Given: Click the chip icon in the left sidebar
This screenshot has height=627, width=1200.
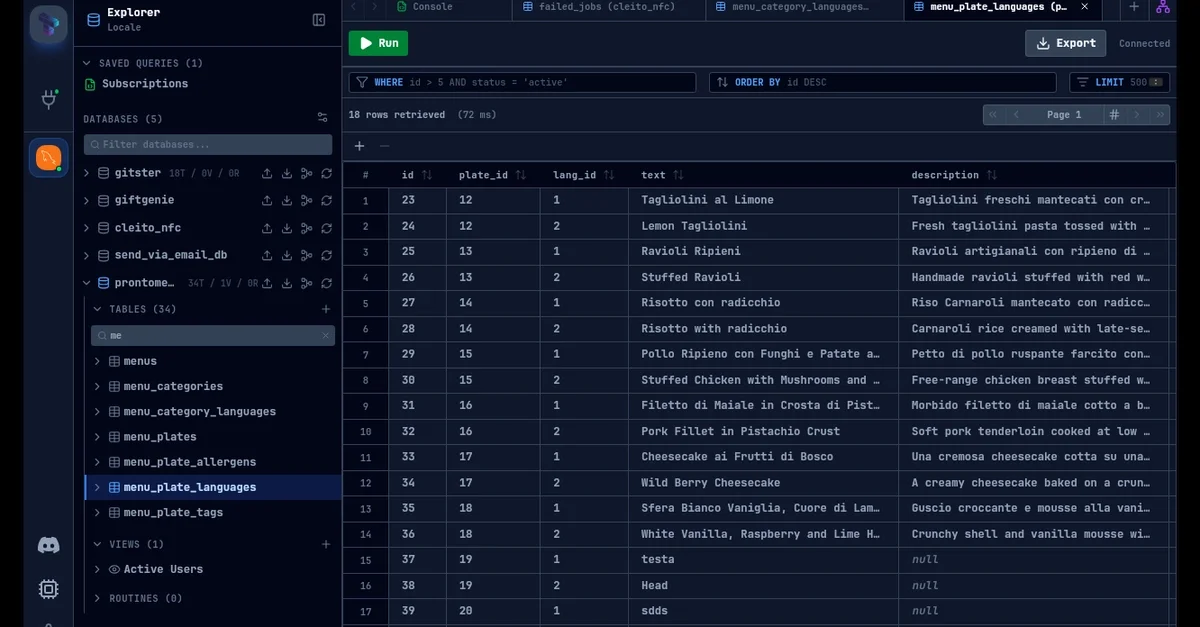Looking at the screenshot, I should (x=48, y=589).
